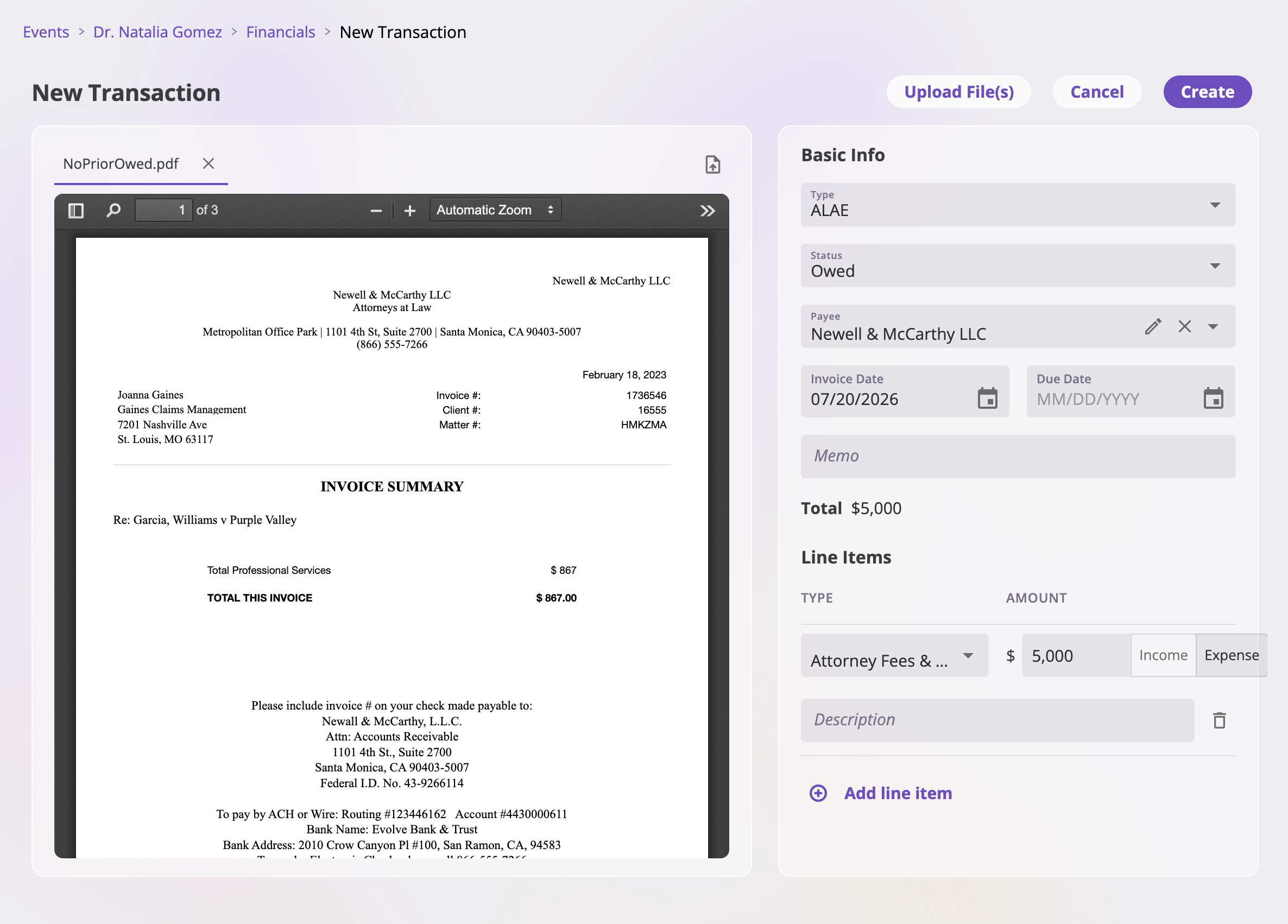Open the Automatic Zoom selector
The height and width of the screenshot is (924, 1288).
click(495, 210)
